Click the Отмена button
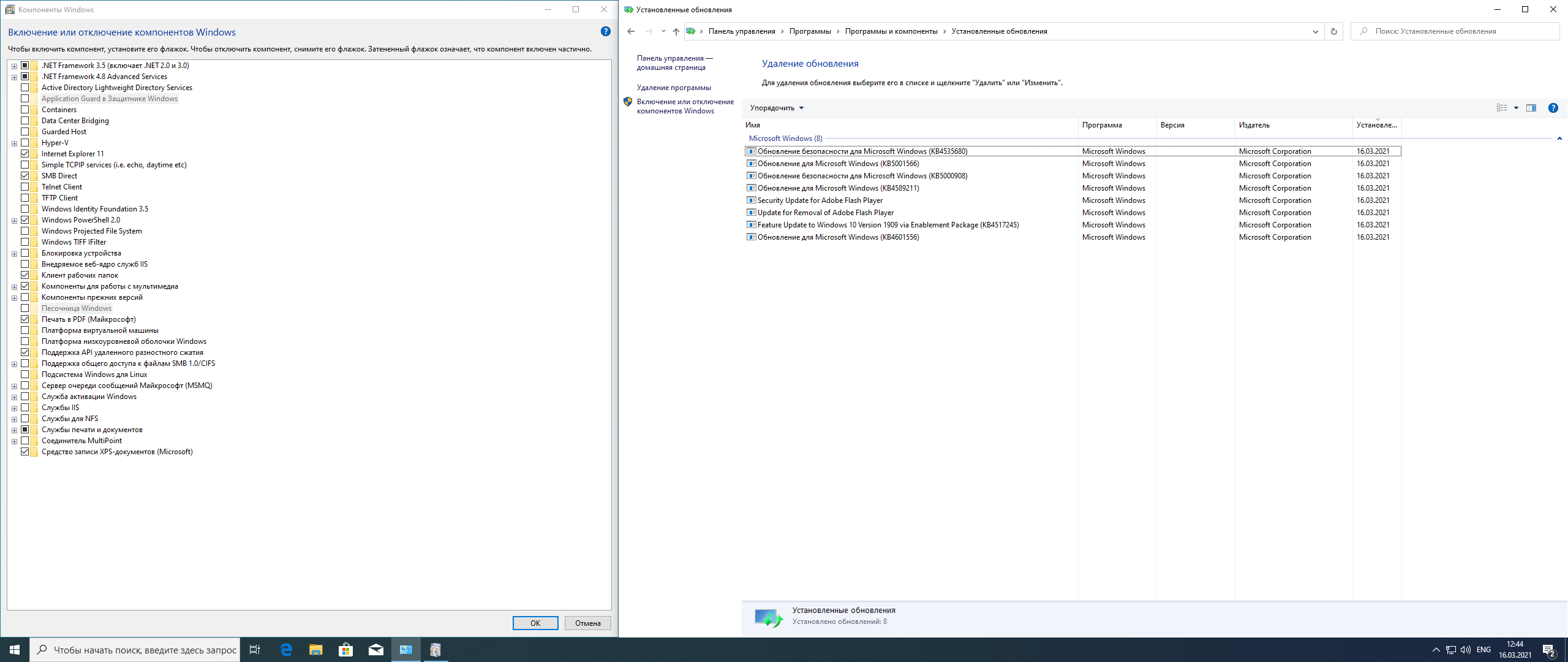 pos(587,623)
